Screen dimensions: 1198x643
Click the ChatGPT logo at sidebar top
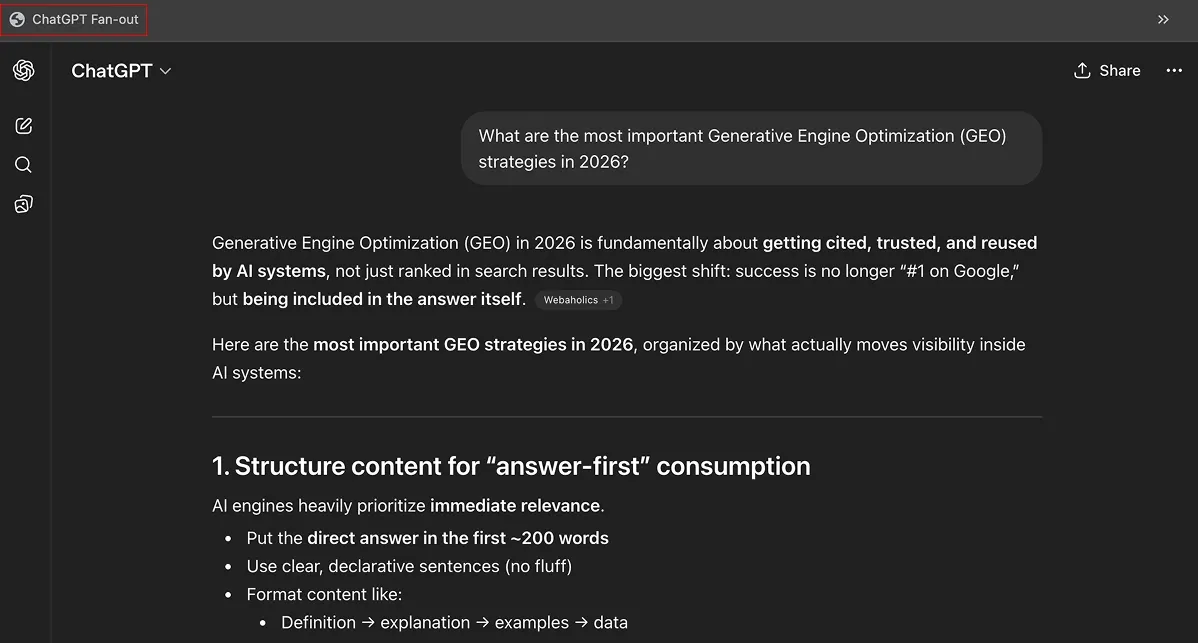23,70
